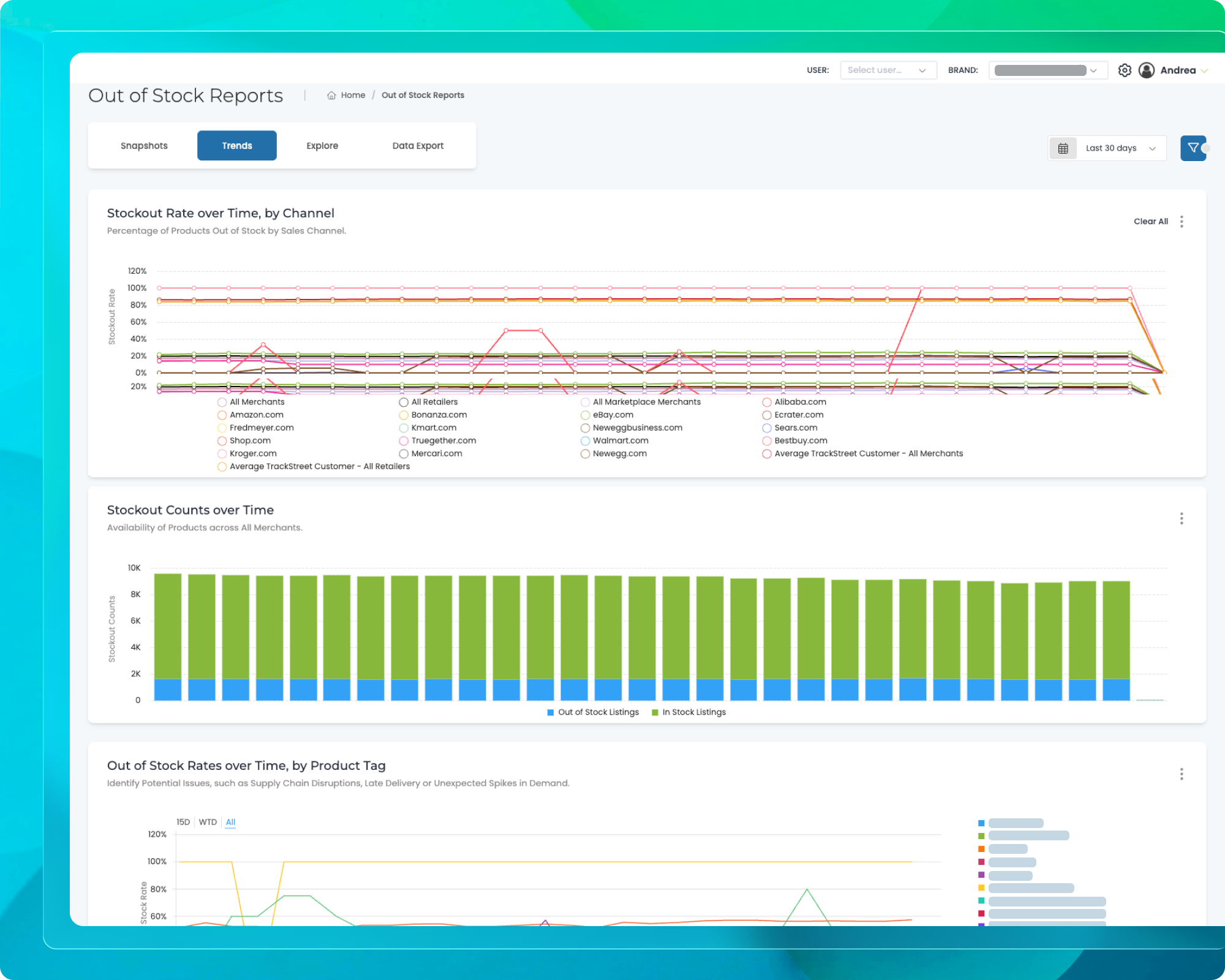Open Product Tag chart three-dot menu

[x=1182, y=774]
